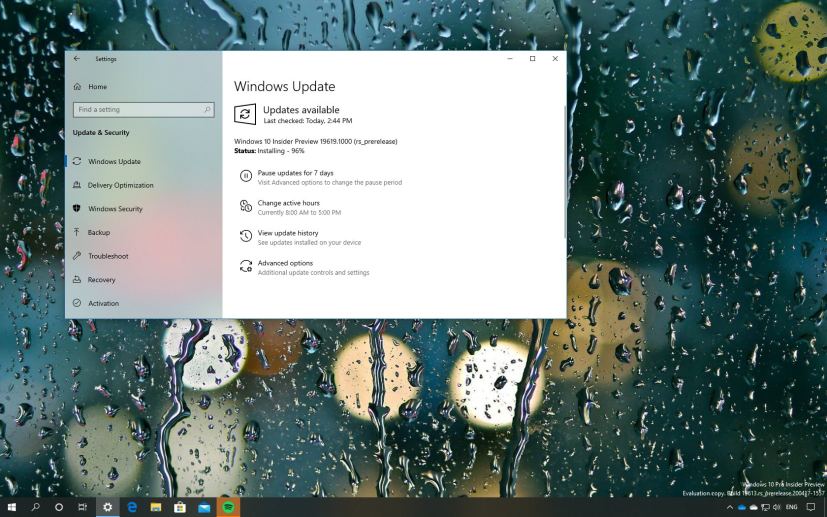
Task: Open Microsoft Store from the taskbar
Action: pos(180,507)
